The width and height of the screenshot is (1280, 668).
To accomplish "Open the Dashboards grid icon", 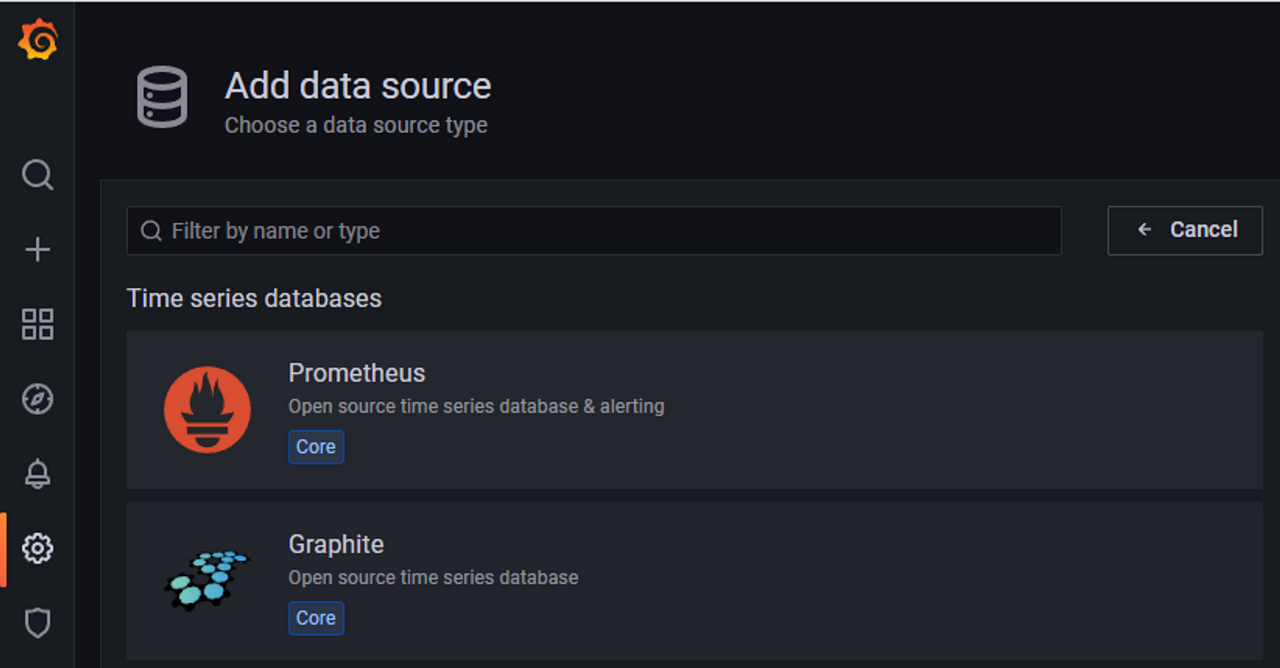I will (x=38, y=324).
